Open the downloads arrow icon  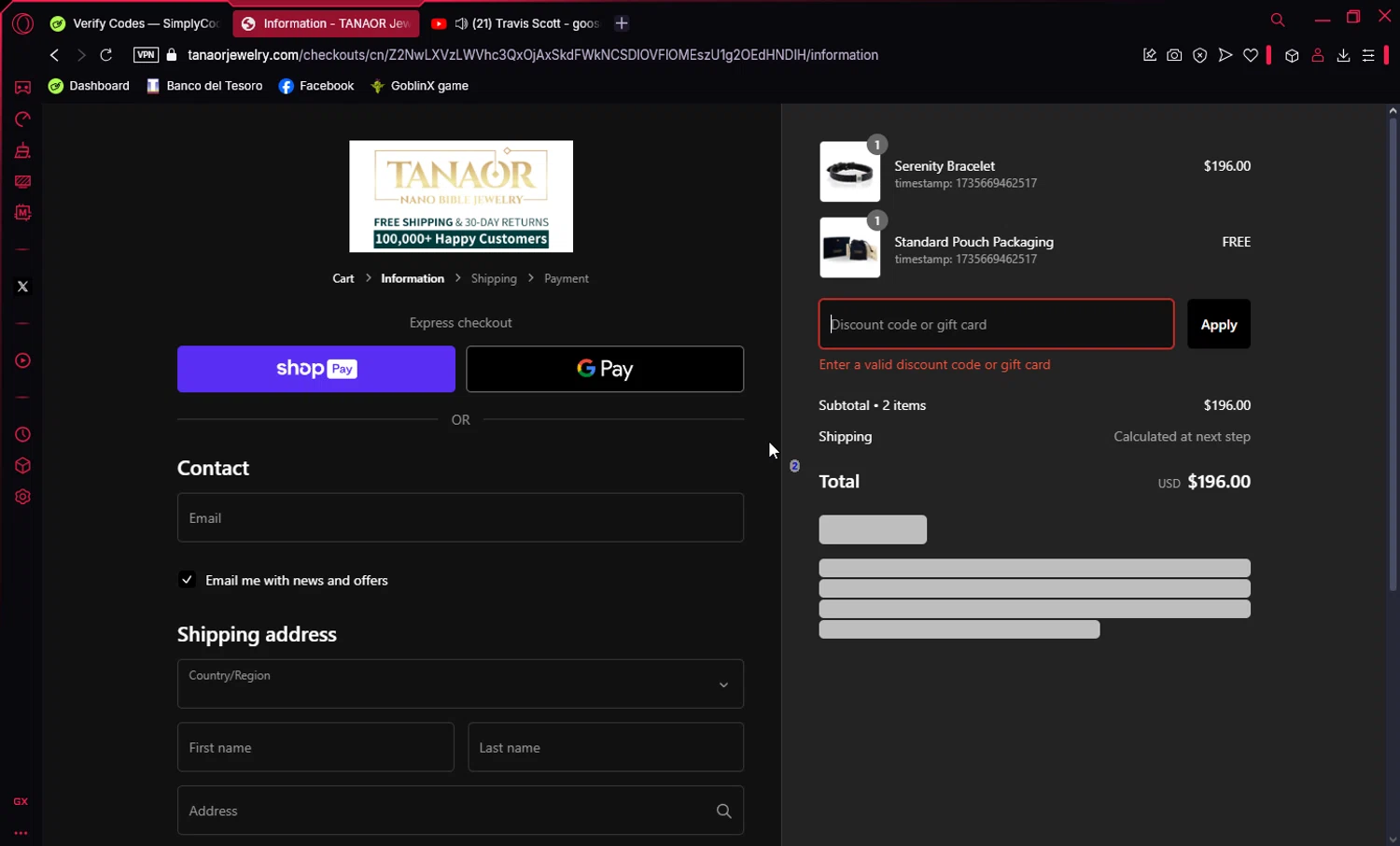(1343, 55)
